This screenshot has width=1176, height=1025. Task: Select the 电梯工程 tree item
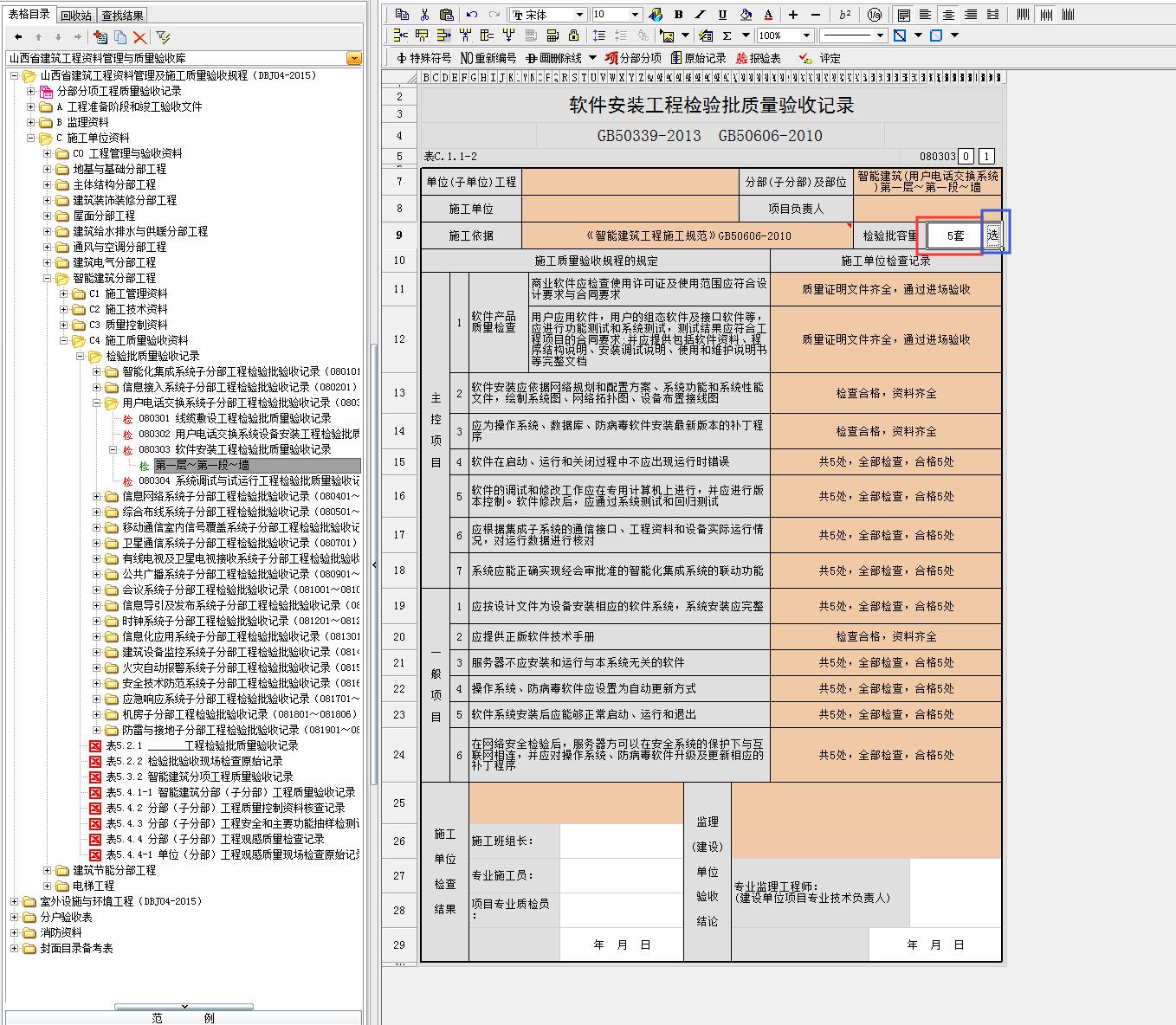point(94,886)
